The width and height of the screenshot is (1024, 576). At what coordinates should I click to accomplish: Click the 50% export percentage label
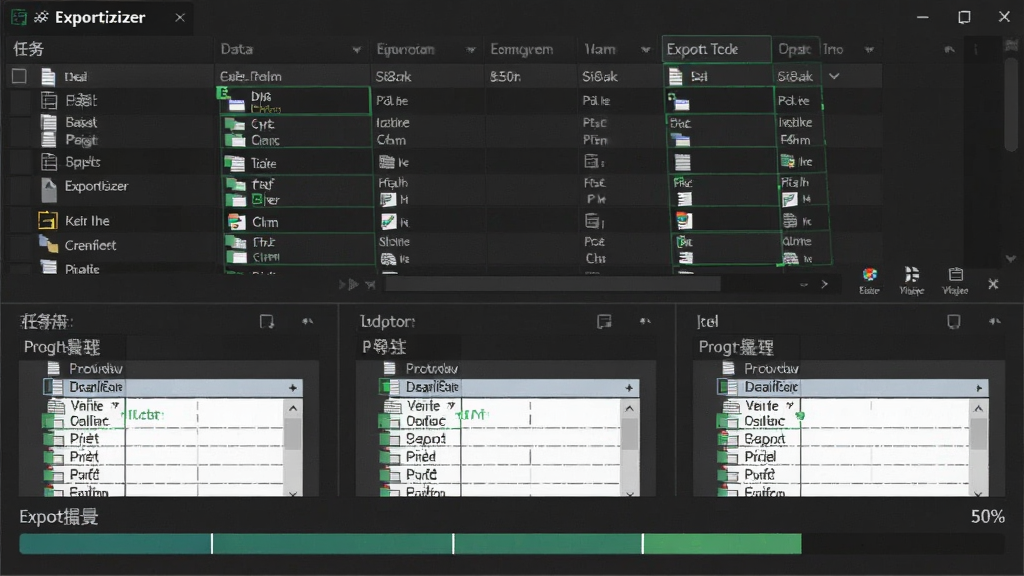987,517
